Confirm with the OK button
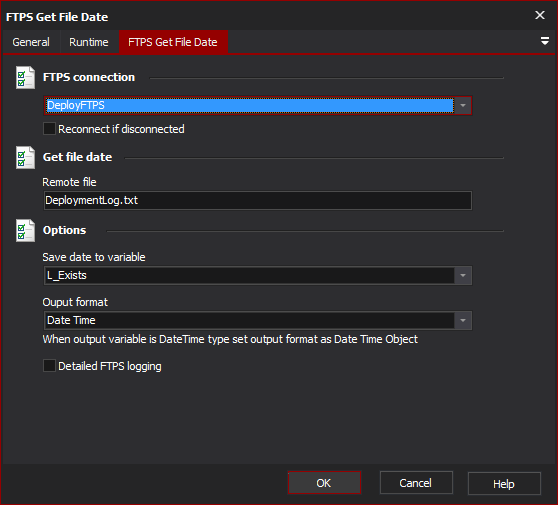This screenshot has width=558, height=505. click(x=324, y=483)
